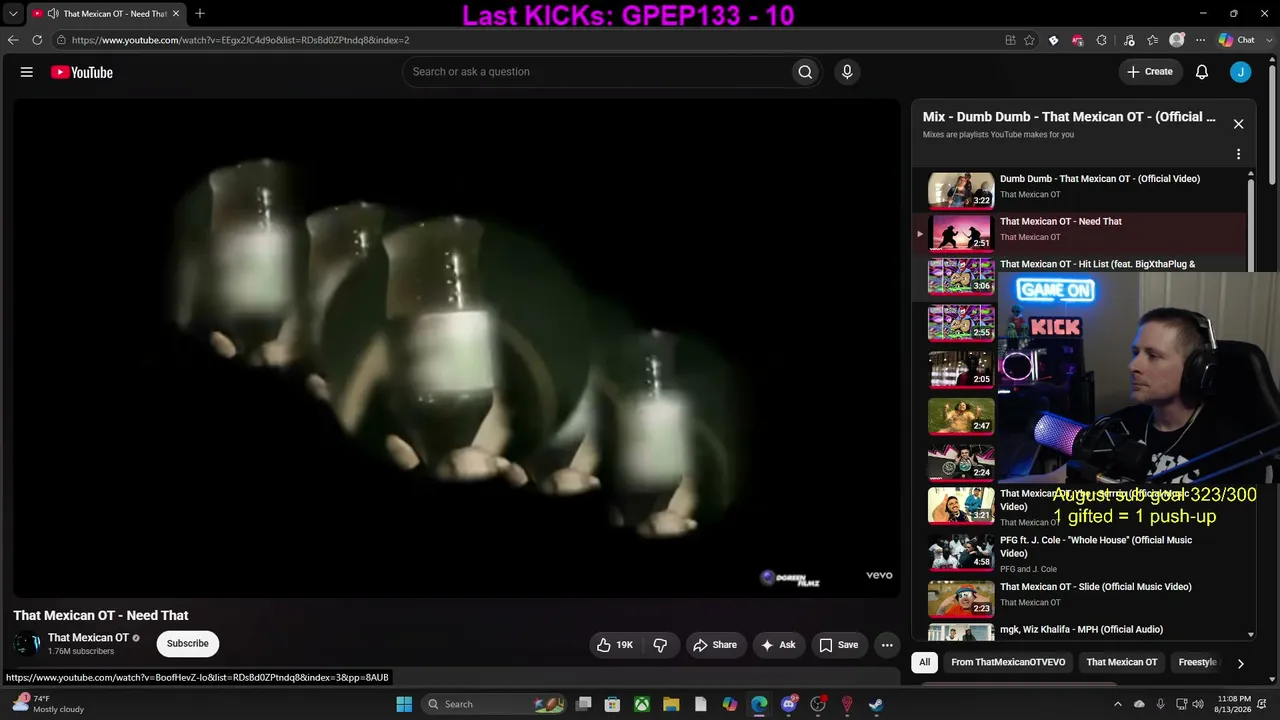The height and width of the screenshot is (720, 1280).
Task: Open browser settings and more menu
Action: [1198, 40]
